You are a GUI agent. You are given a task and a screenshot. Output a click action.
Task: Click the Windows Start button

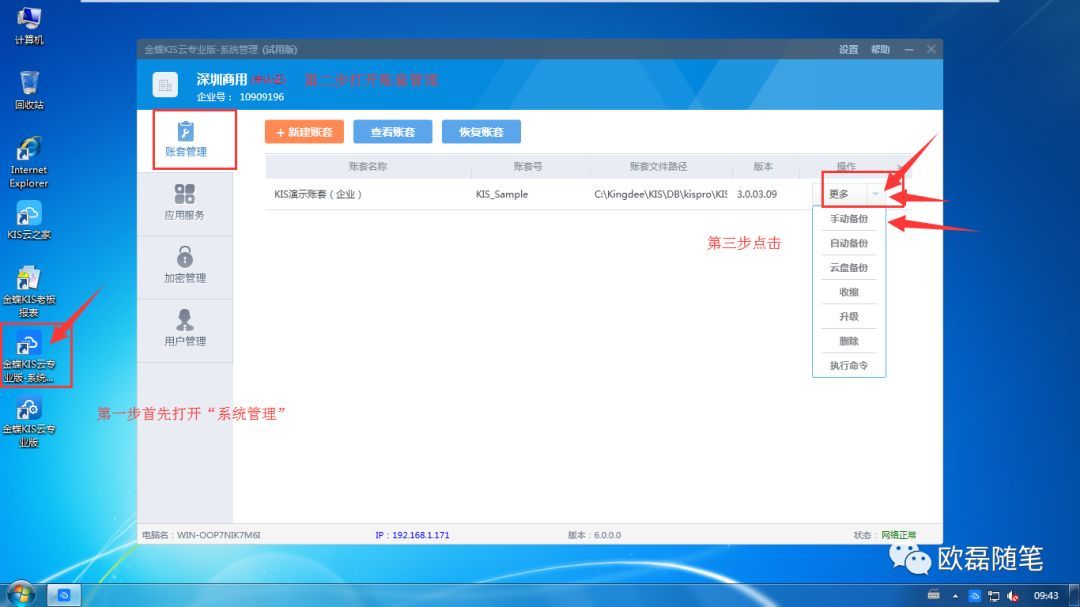tap(21, 594)
